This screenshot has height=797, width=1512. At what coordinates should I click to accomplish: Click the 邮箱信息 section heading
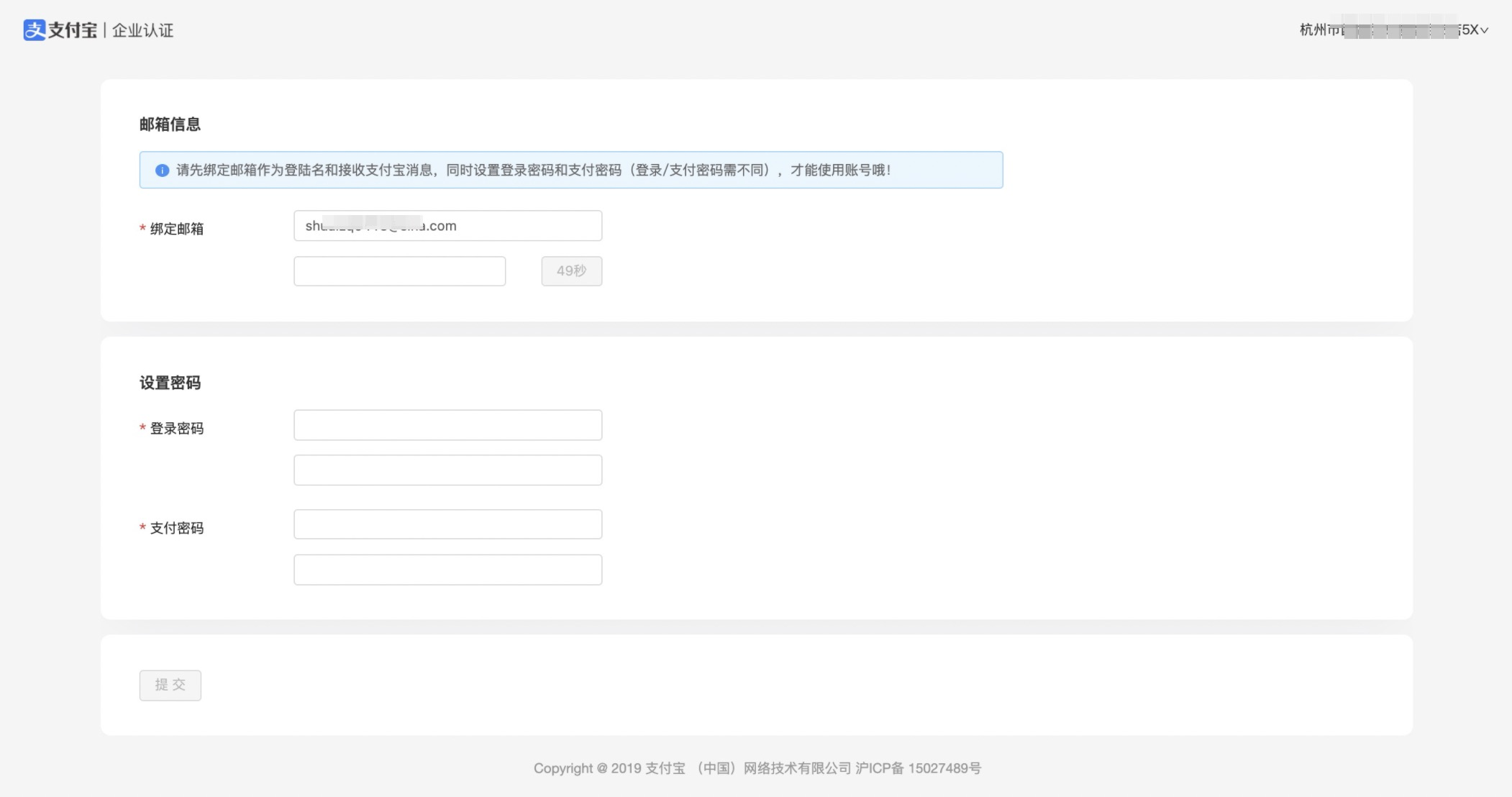170,124
